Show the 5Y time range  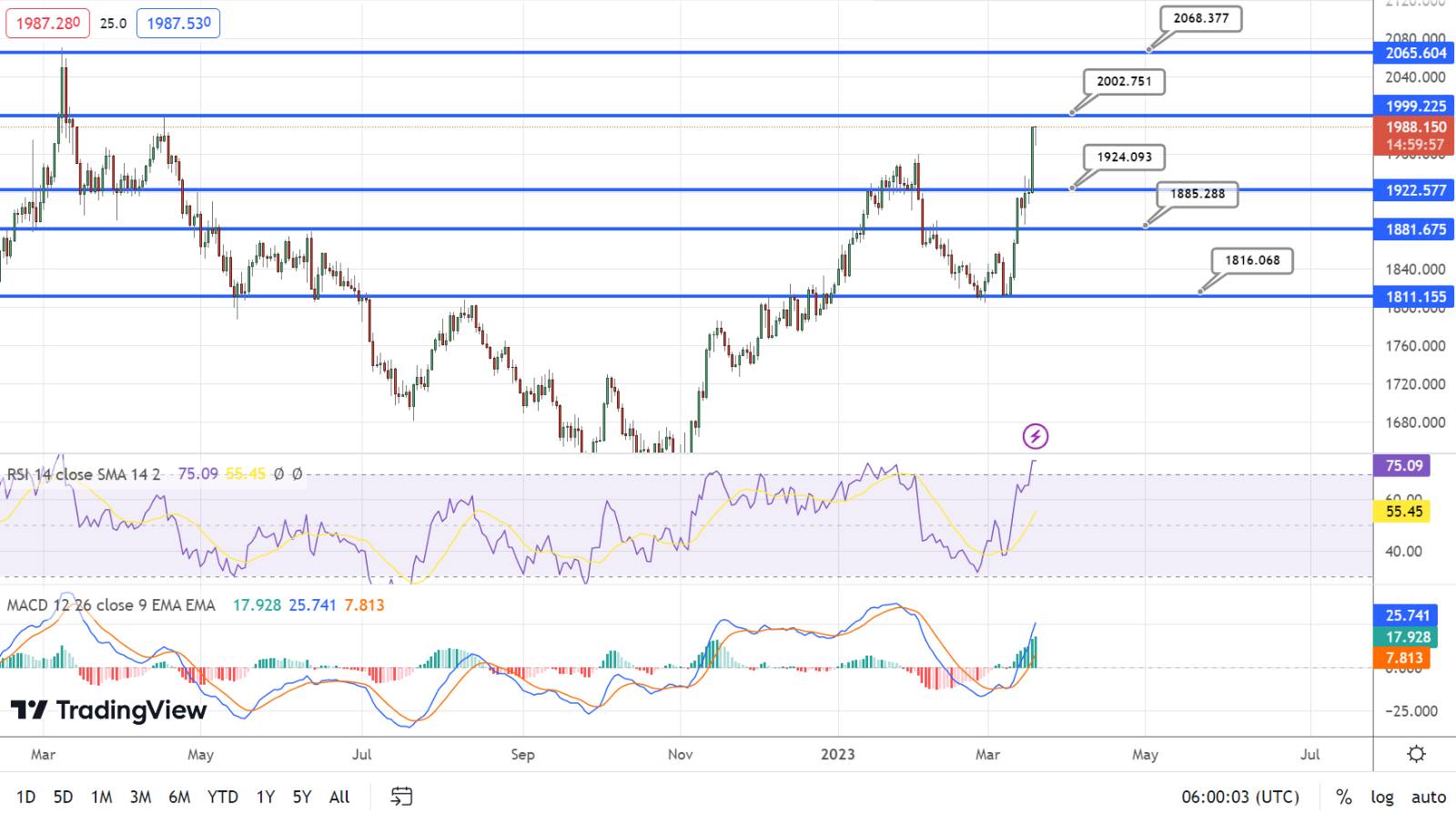[301, 797]
